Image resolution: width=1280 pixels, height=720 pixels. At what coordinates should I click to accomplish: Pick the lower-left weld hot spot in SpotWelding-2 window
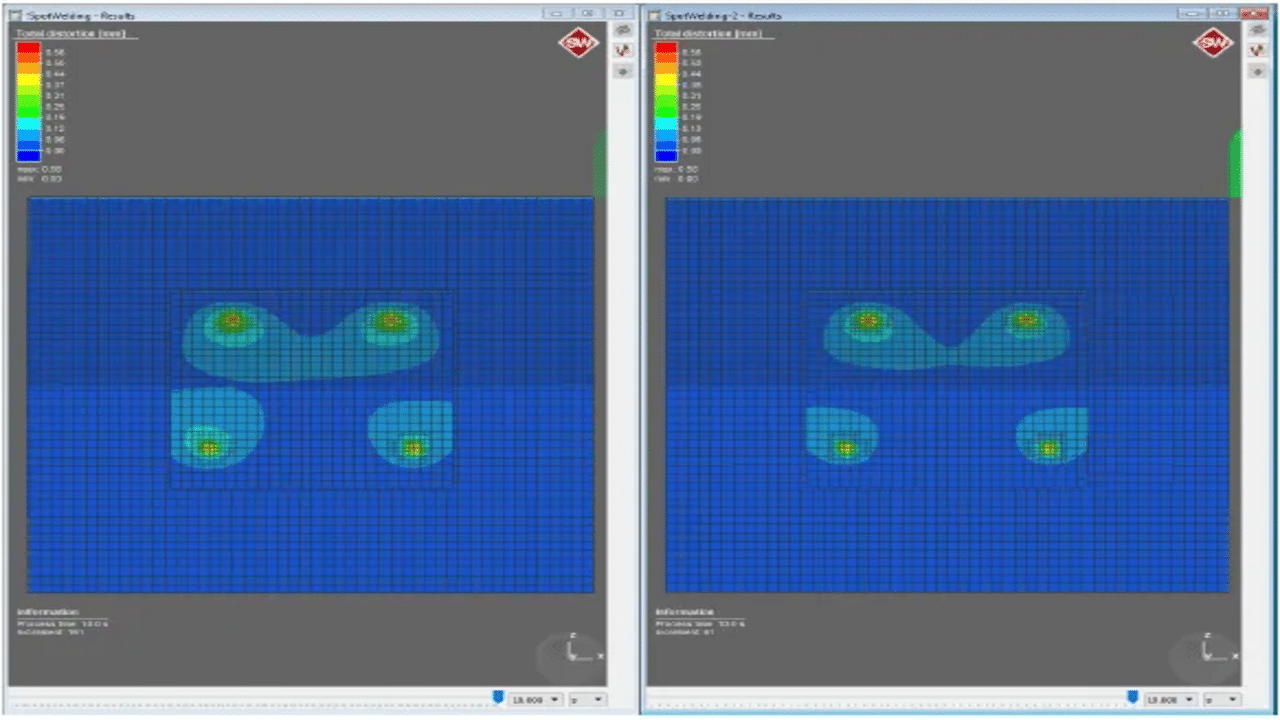pyautogui.click(x=845, y=448)
